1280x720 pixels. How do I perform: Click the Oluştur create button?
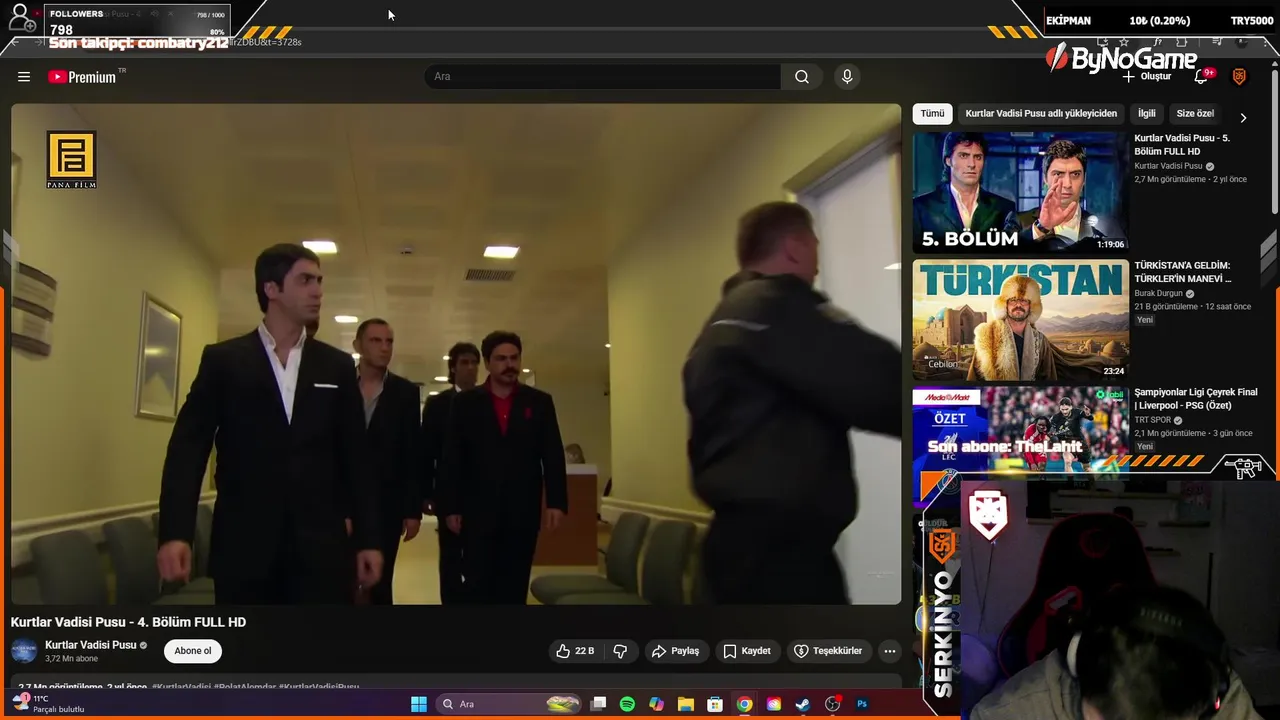pos(1146,77)
